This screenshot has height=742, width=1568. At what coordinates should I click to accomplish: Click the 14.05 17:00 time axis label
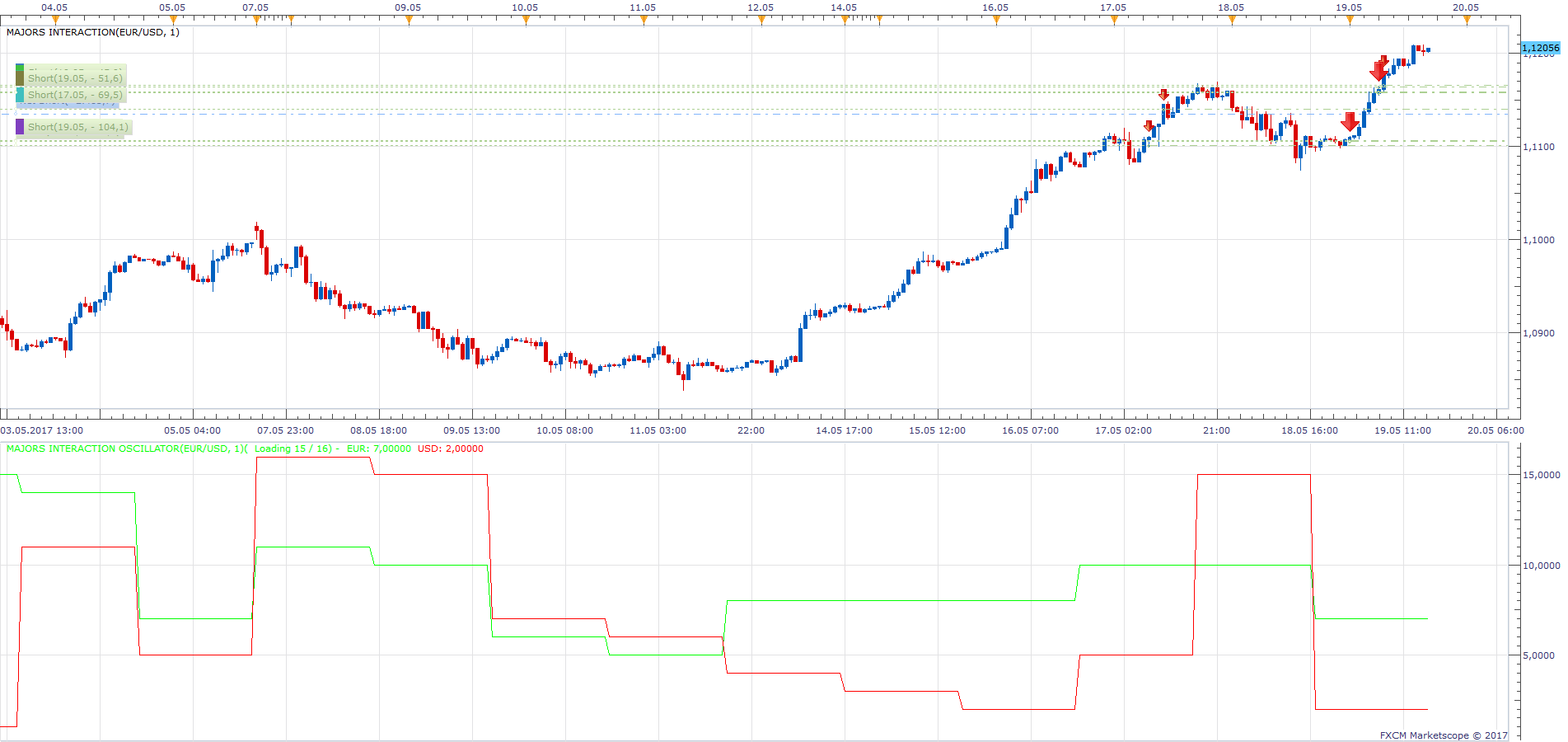tap(844, 430)
